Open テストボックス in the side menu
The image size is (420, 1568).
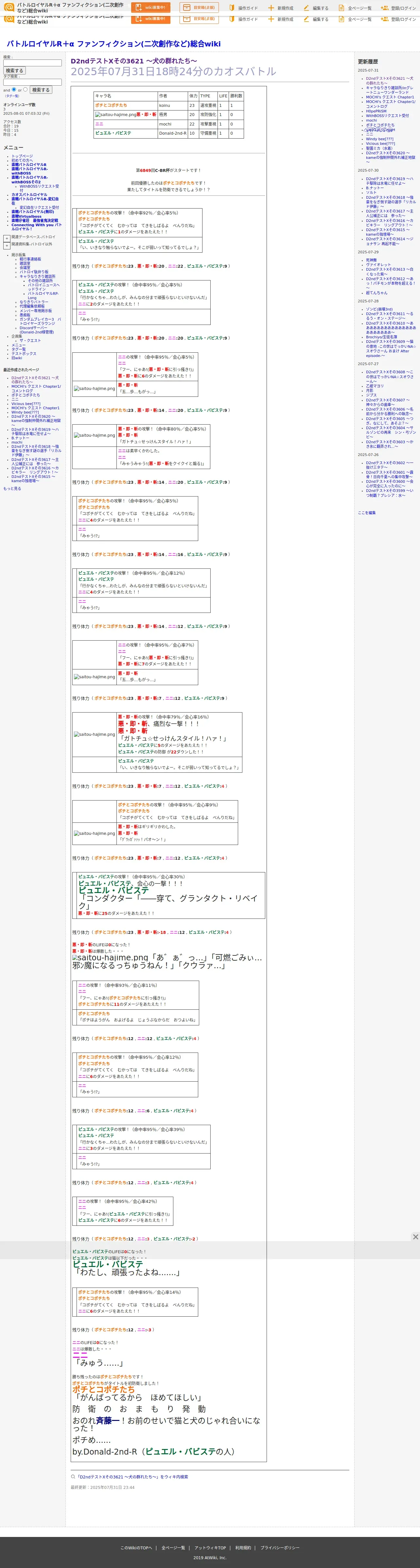click(x=24, y=353)
